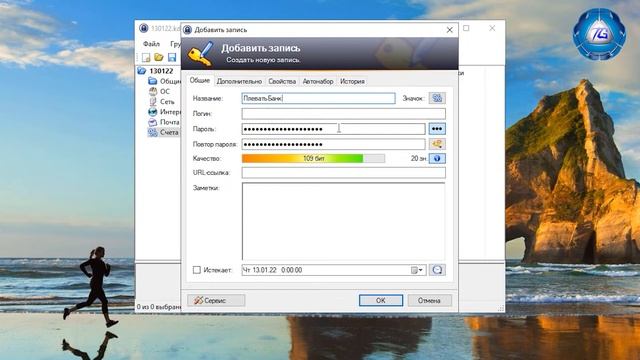Switch to the Автонабор tab
The height and width of the screenshot is (360, 640).
[318, 81]
